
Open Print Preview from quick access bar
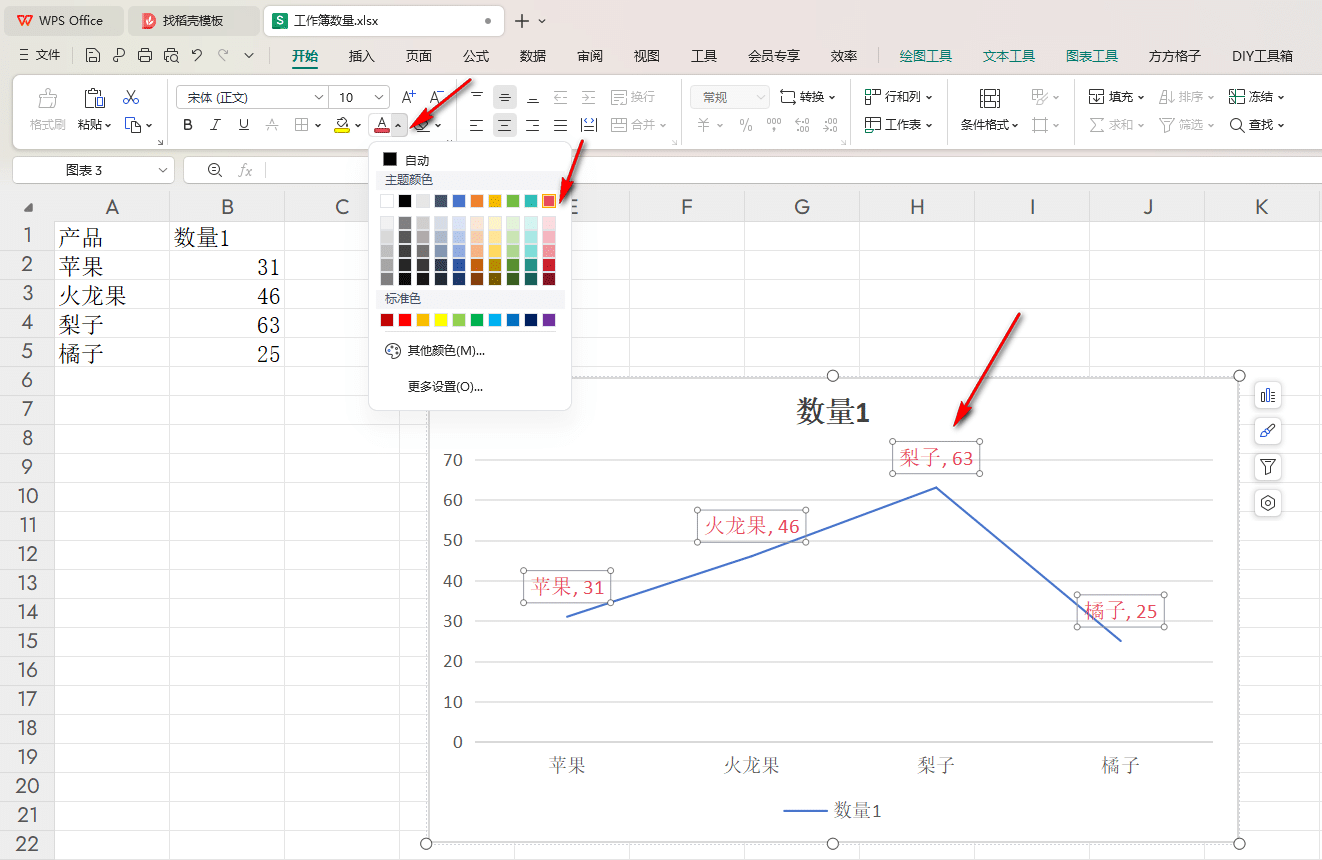(171, 56)
